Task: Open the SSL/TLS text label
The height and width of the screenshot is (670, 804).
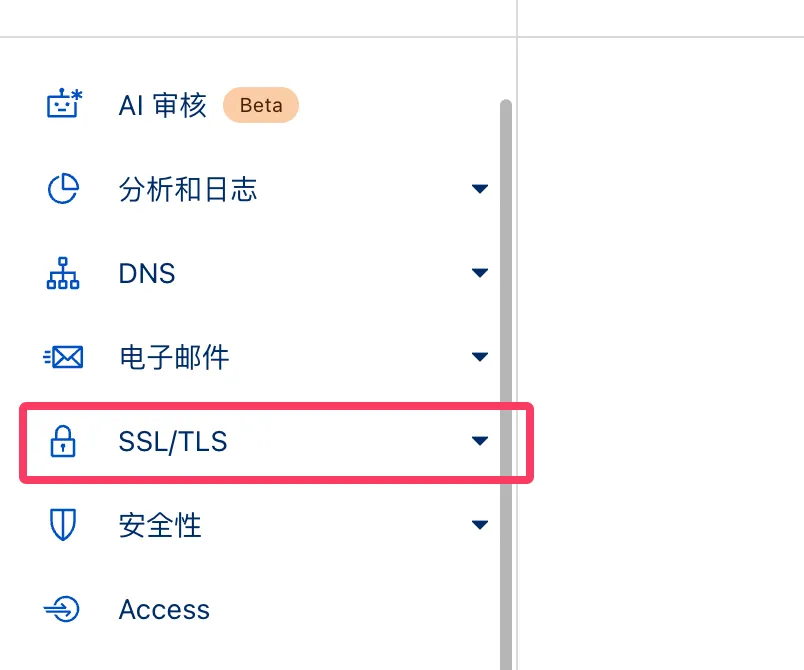Action: point(173,441)
